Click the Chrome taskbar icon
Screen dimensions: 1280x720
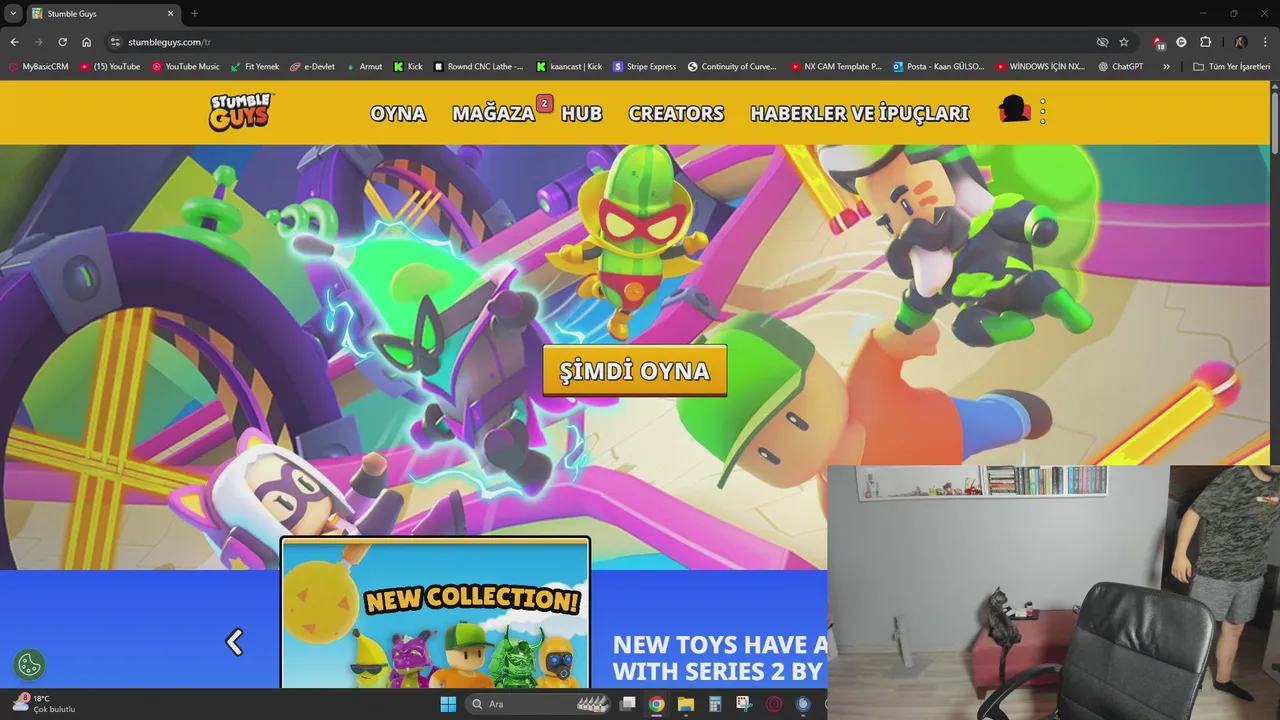tap(656, 704)
